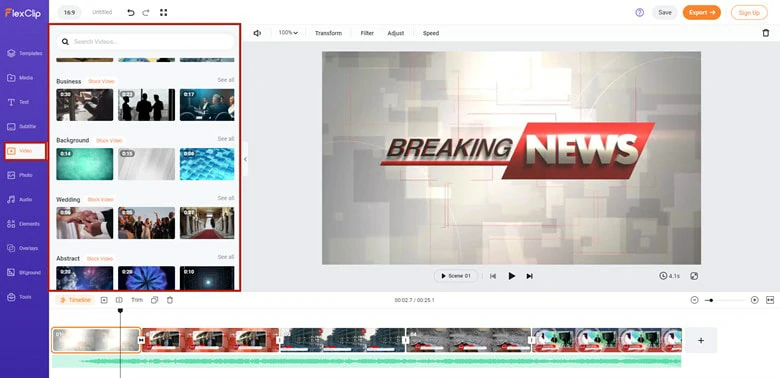
Task: Open the 16:9 aspect ratio selector
Action: (x=69, y=12)
